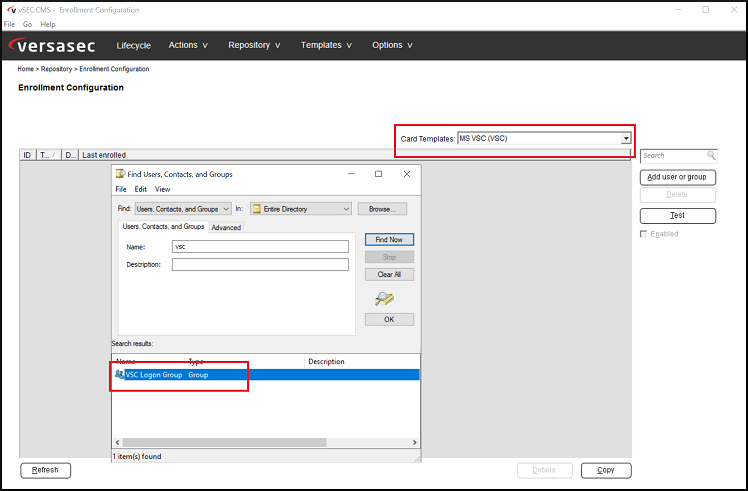Viewport: 748px width, 491px height.
Task: Click the scroll right arrow in results
Action: (x=414, y=442)
